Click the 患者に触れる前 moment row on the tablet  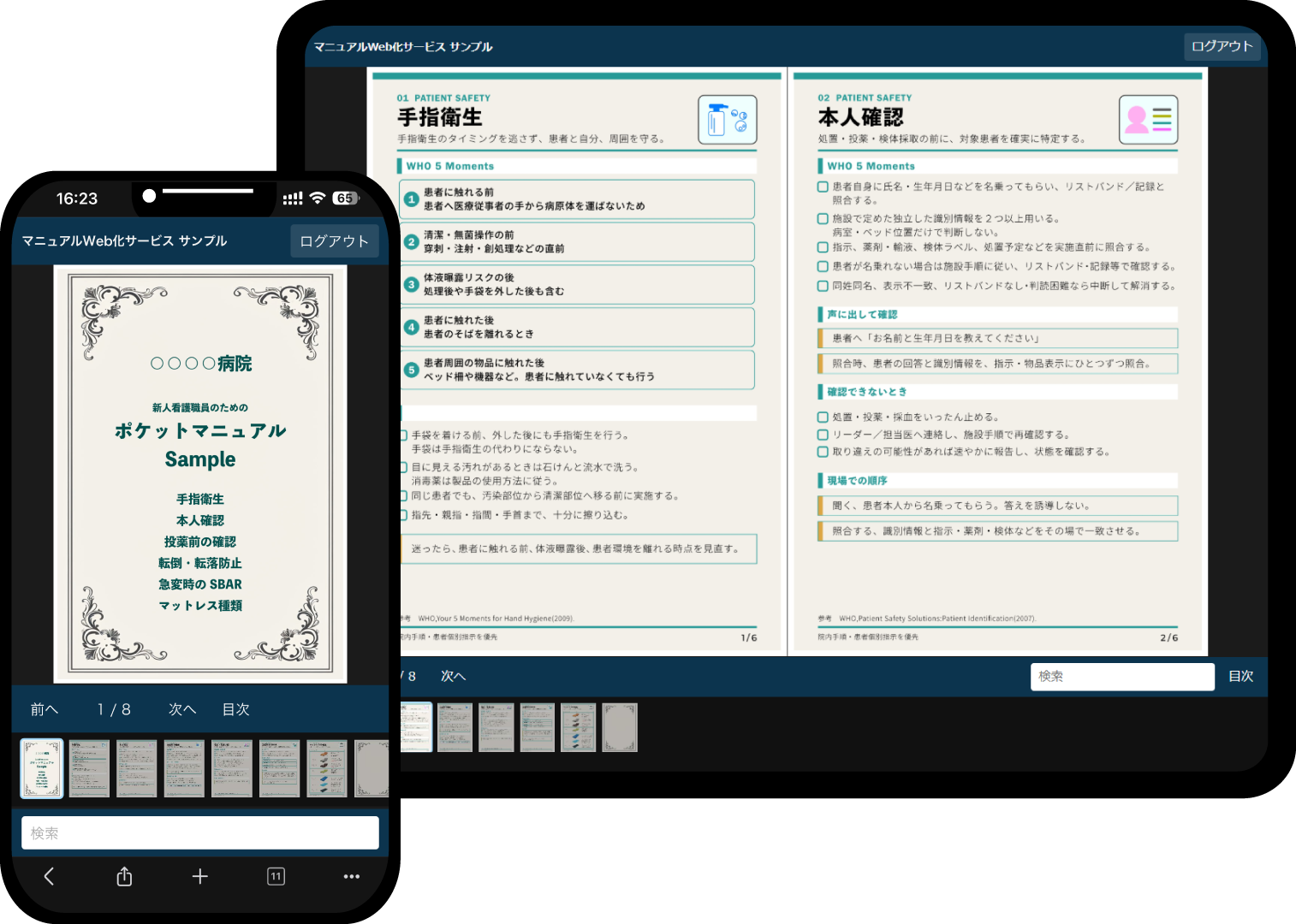pyautogui.click(x=578, y=199)
